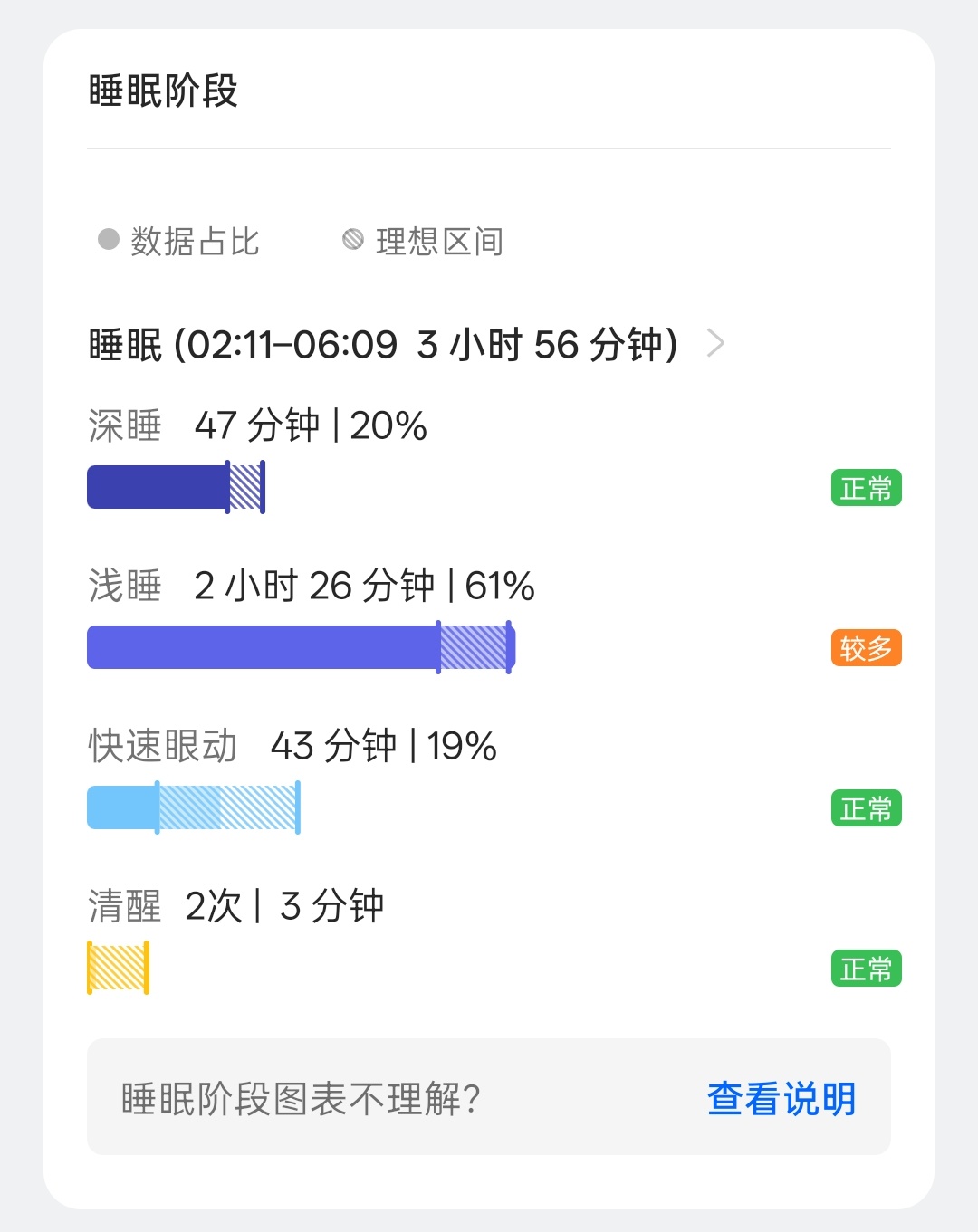Click the 睡眠阶段 card title

[163, 91]
